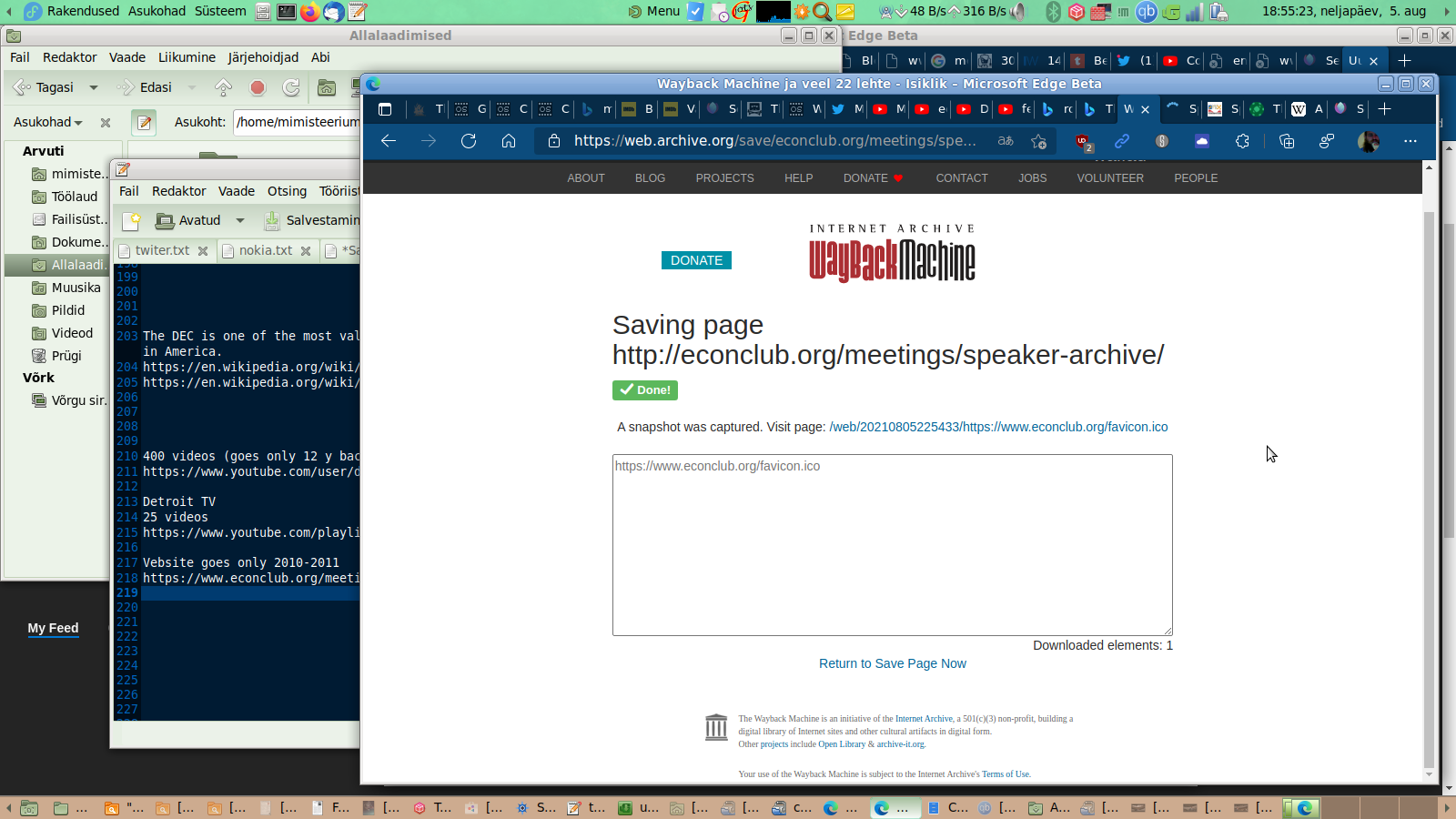1456x819 pixels.
Task: Open PROJECTS in Archive navigation
Action: tap(725, 178)
